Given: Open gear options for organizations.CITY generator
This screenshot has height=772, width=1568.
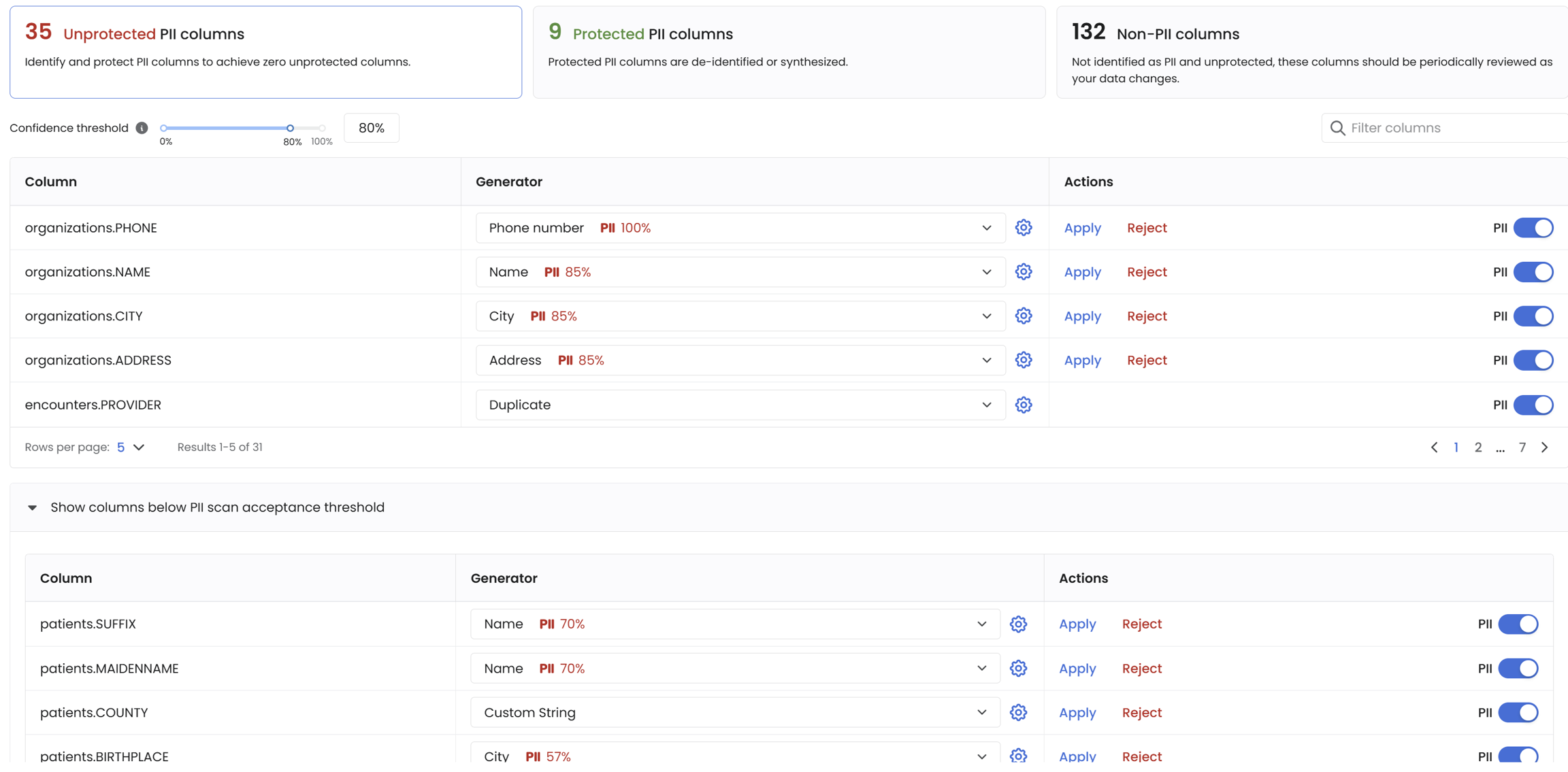Looking at the screenshot, I should 1023,316.
